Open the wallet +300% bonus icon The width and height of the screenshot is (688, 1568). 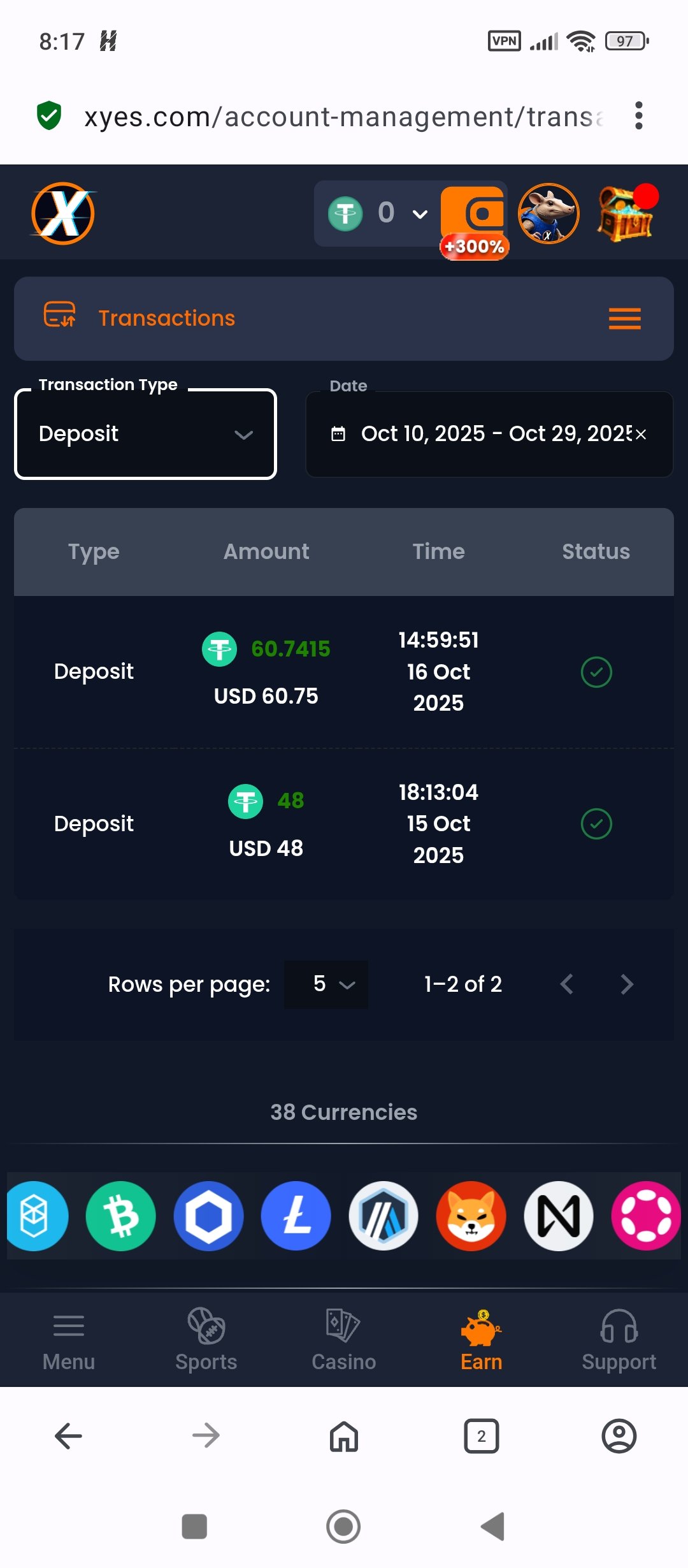coord(474,218)
